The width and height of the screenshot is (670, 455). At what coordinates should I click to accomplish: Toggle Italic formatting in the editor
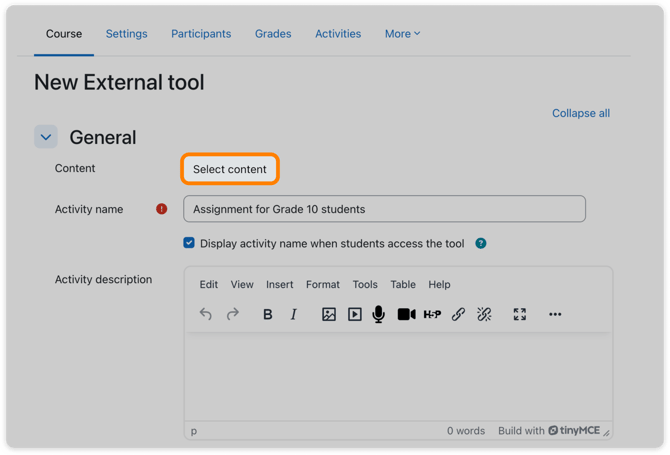pyautogui.click(x=294, y=314)
